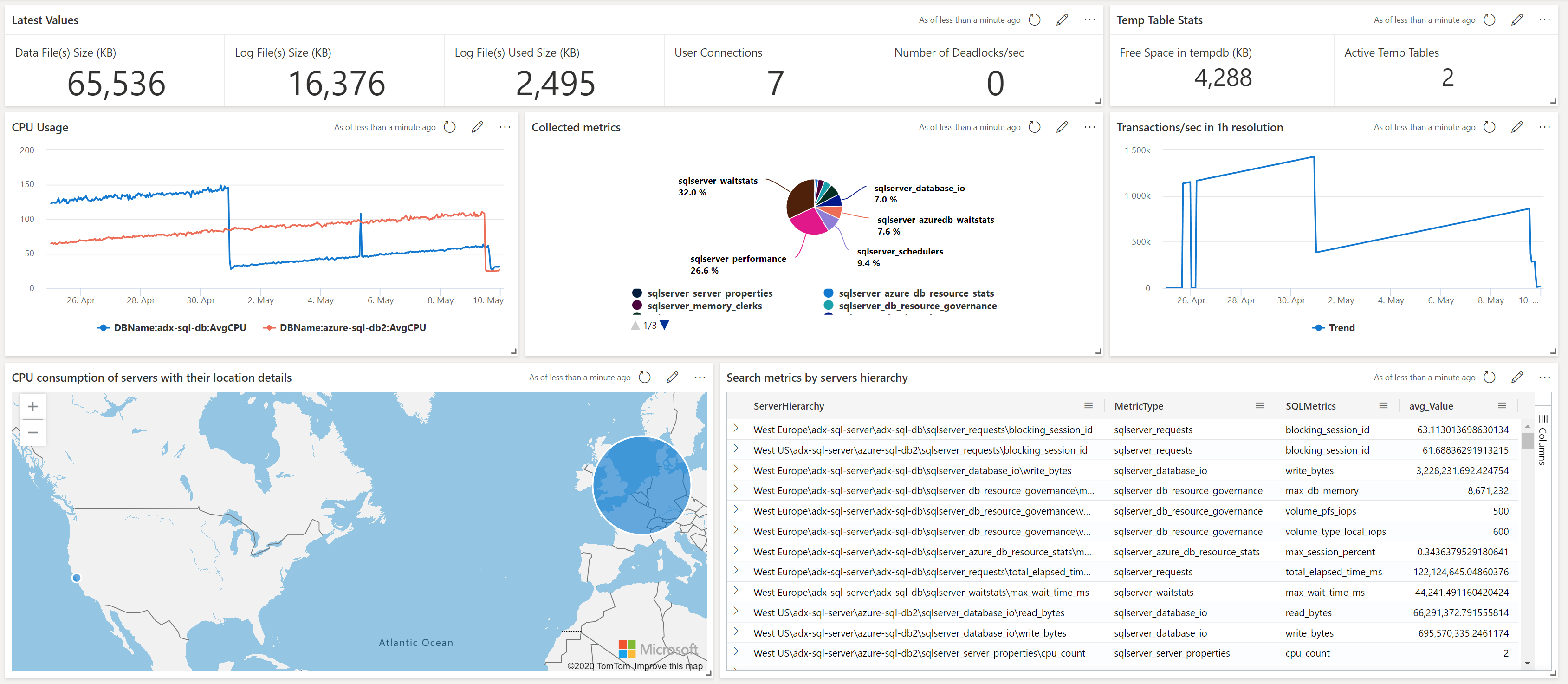Toggle sqlserver_db_resource_governance in pie legend

tap(910, 306)
